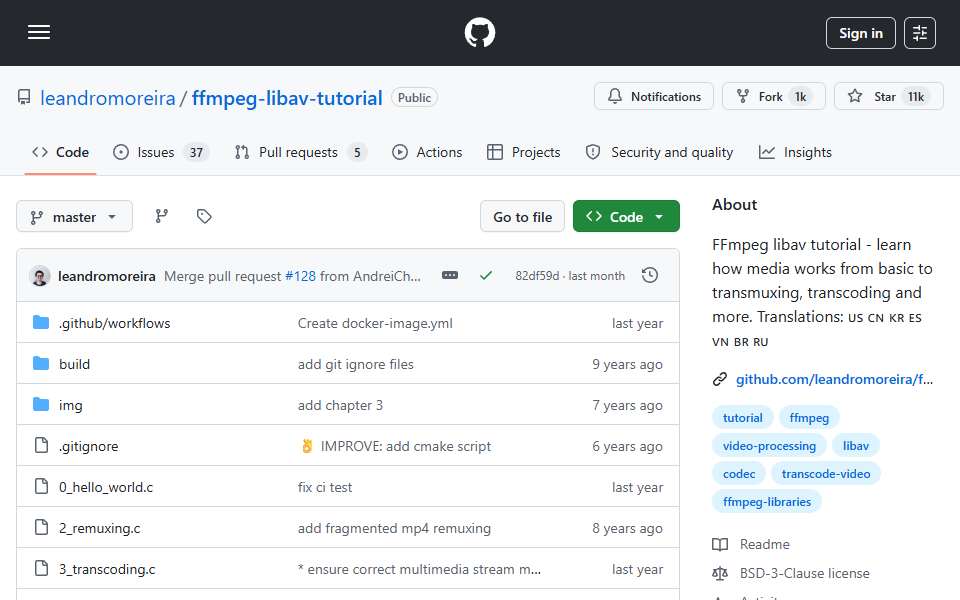Click the img folder icon

click(41, 405)
